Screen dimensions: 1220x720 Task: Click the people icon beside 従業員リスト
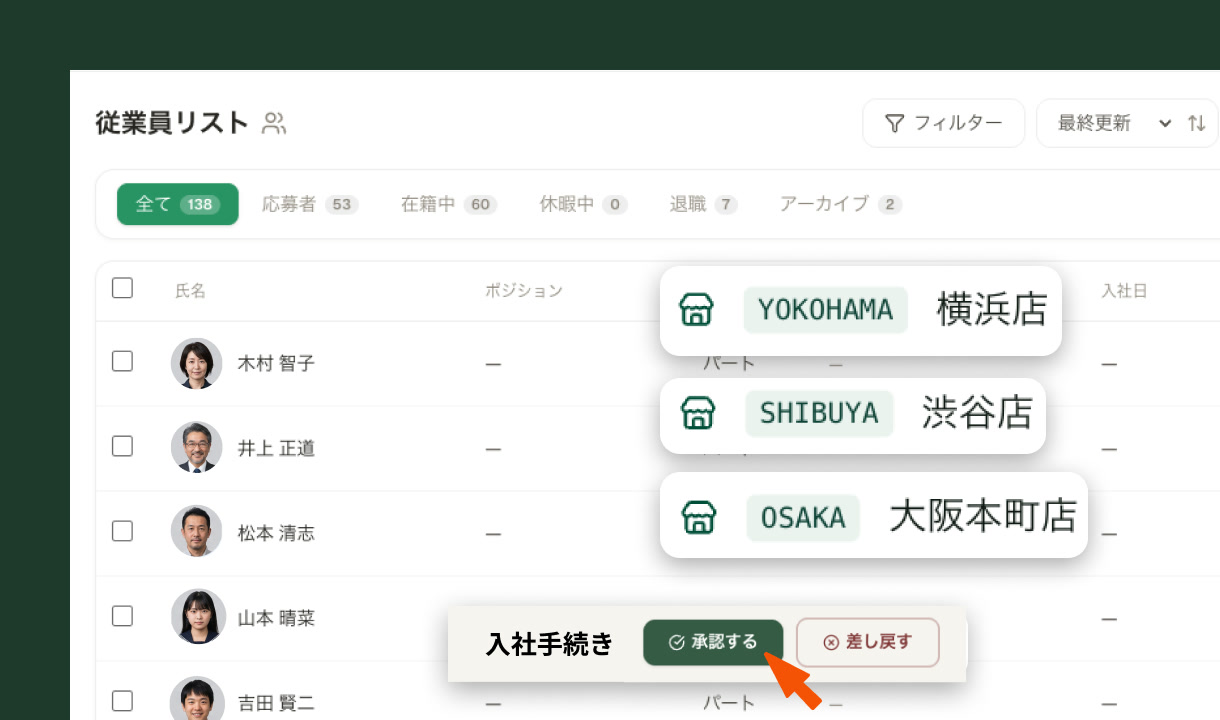tap(274, 123)
